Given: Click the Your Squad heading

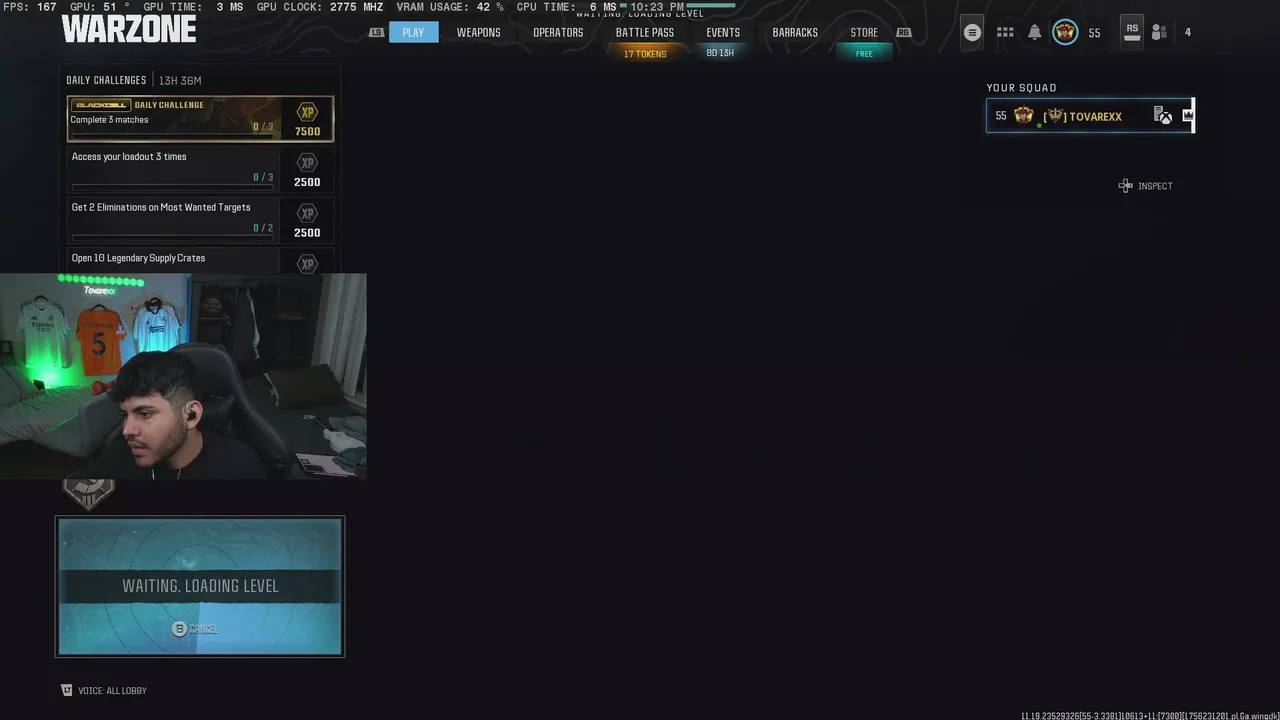Looking at the screenshot, I should click(x=1021, y=88).
